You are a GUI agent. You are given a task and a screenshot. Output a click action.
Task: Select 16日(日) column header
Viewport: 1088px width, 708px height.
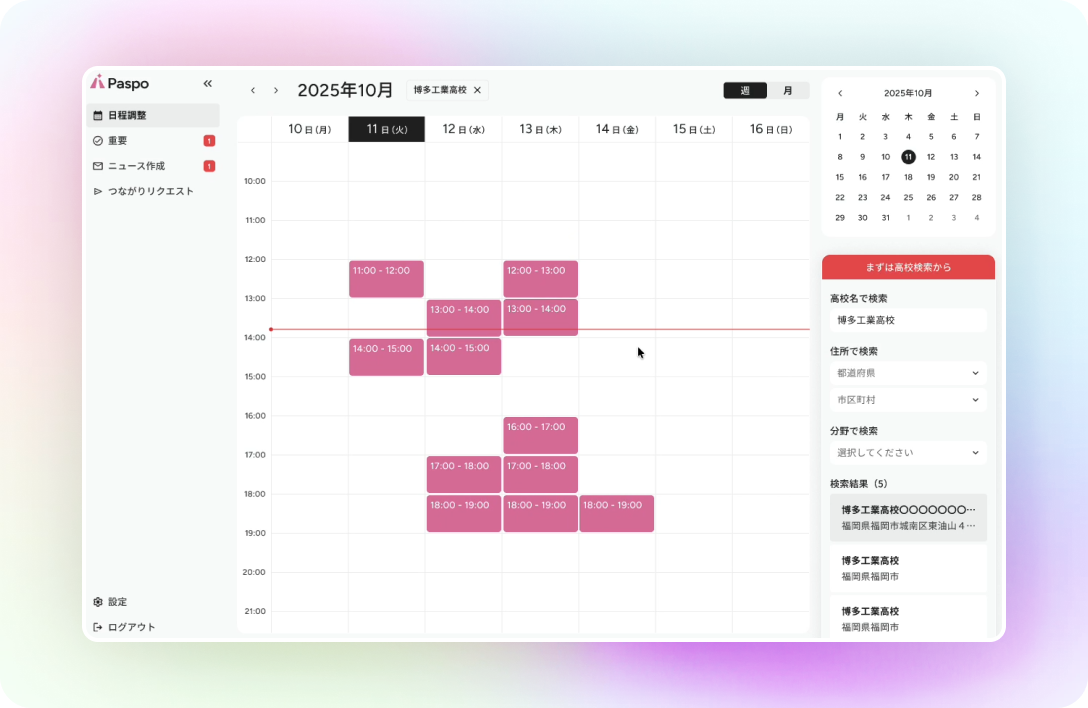coord(771,129)
